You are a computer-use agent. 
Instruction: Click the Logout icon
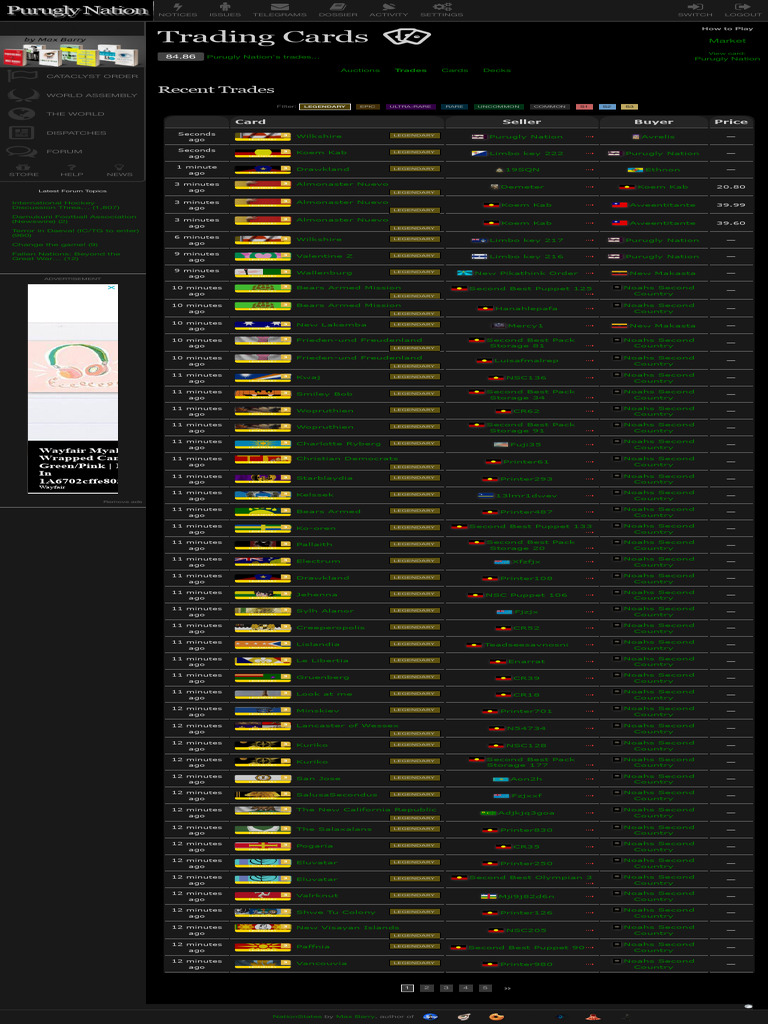click(x=743, y=7)
